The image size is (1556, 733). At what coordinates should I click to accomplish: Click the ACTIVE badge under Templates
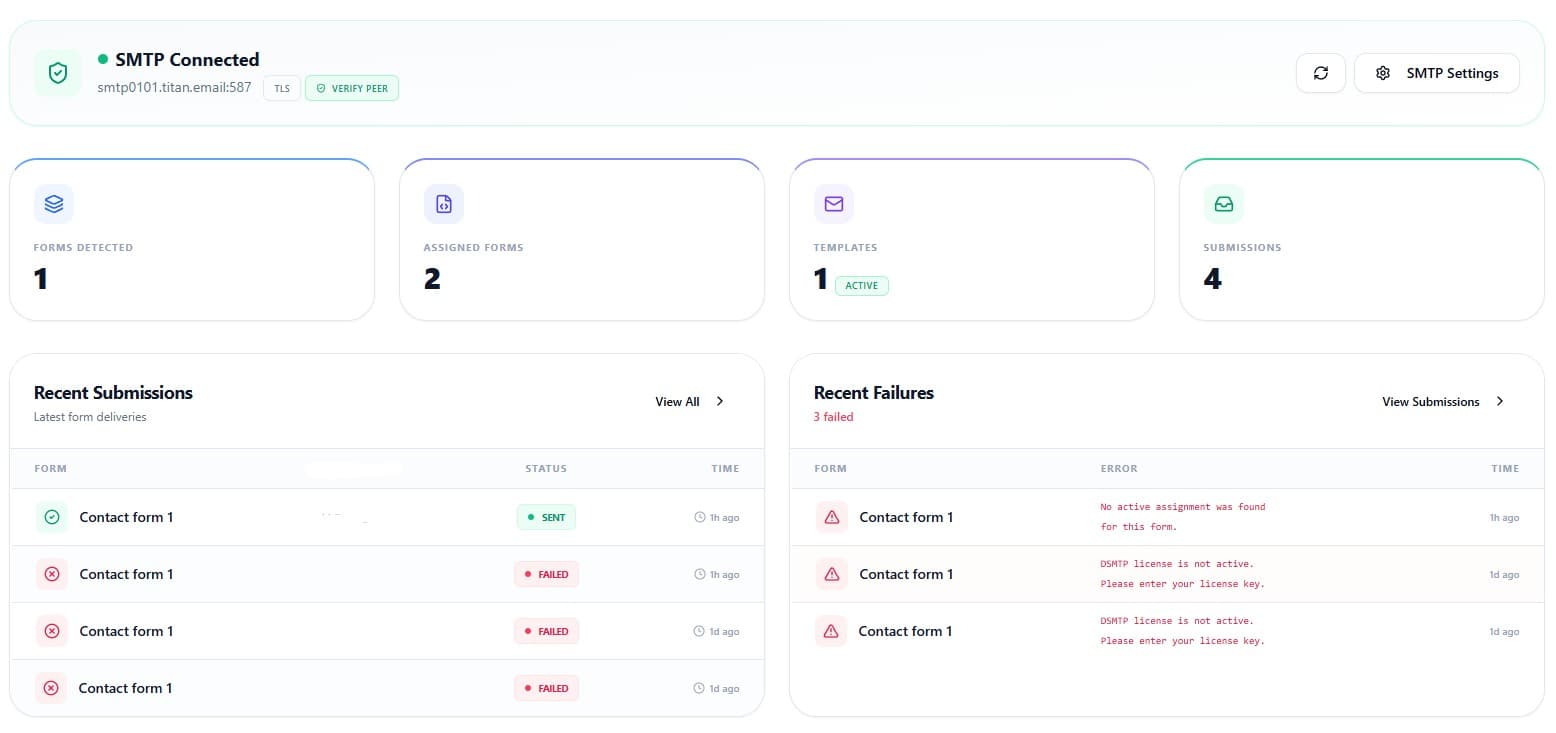tap(862, 285)
